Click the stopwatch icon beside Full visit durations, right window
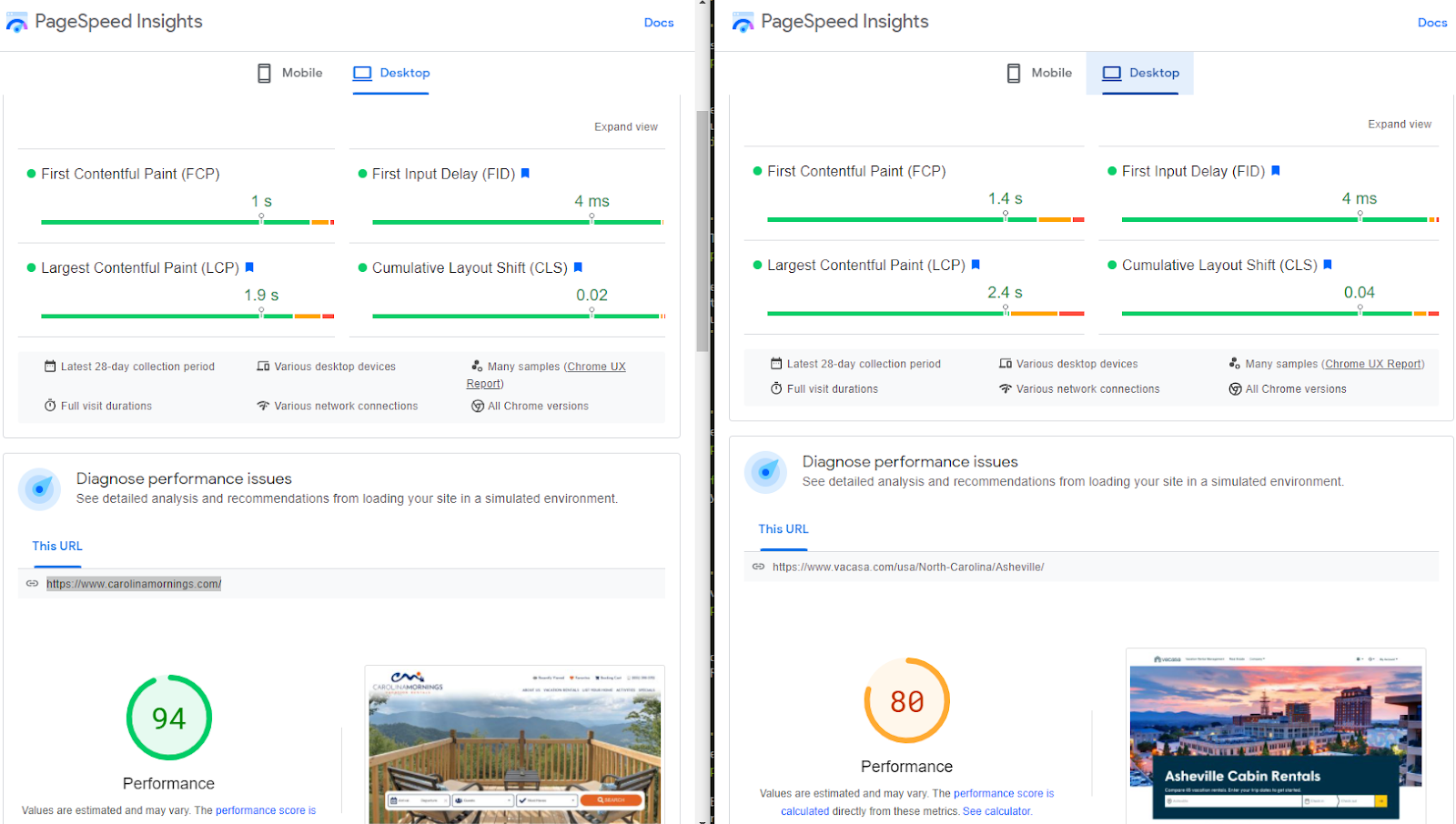Viewport: 1456px width, 824px height. tap(776, 388)
